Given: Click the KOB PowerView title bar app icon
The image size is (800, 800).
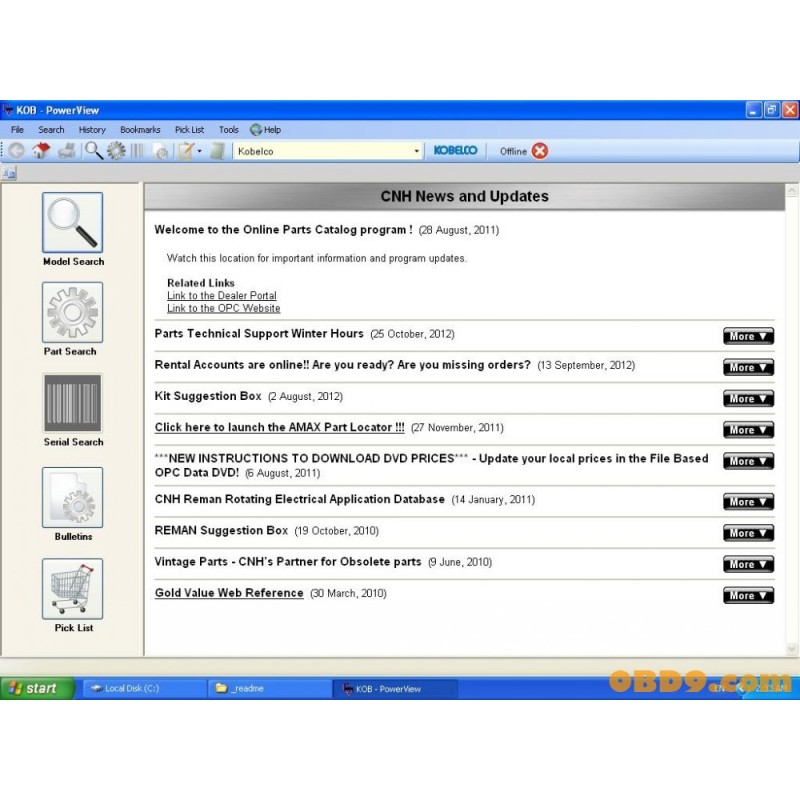Looking at the screenshot, I should [x=8, y=110].
